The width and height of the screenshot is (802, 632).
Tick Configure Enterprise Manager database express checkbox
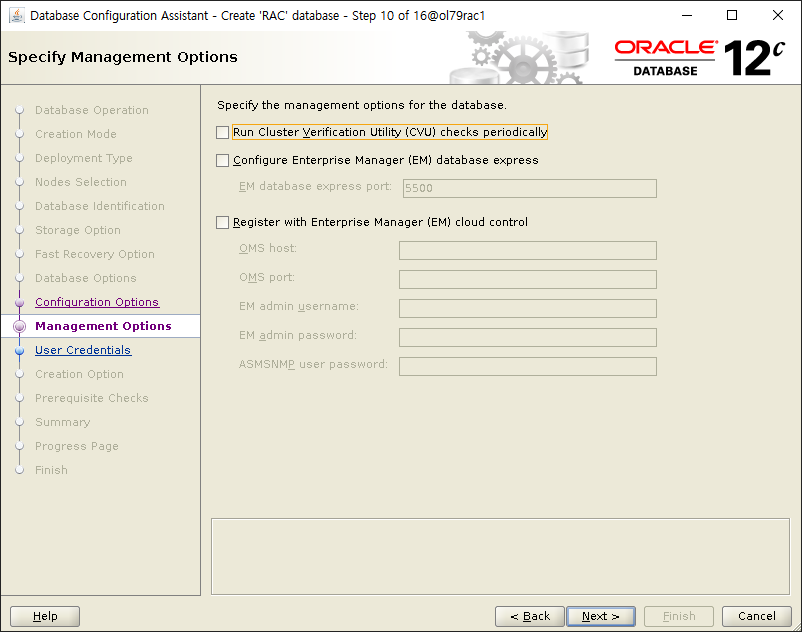222,161
